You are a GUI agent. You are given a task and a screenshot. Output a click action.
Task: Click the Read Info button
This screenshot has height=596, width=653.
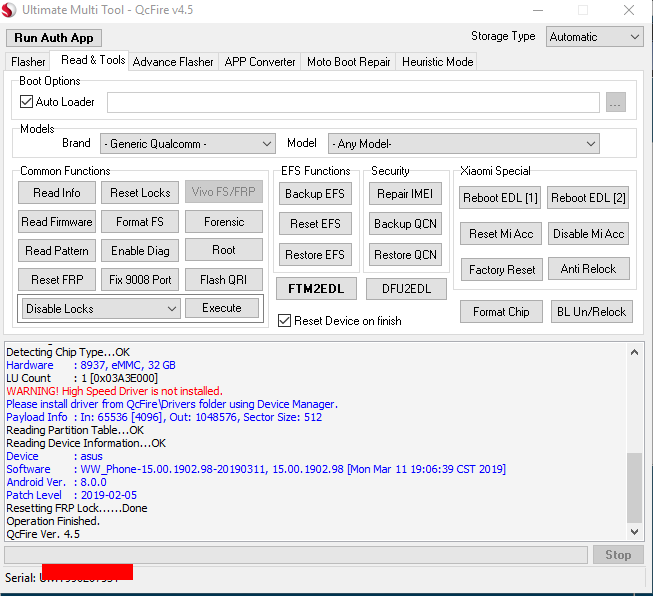click(57, 193)
